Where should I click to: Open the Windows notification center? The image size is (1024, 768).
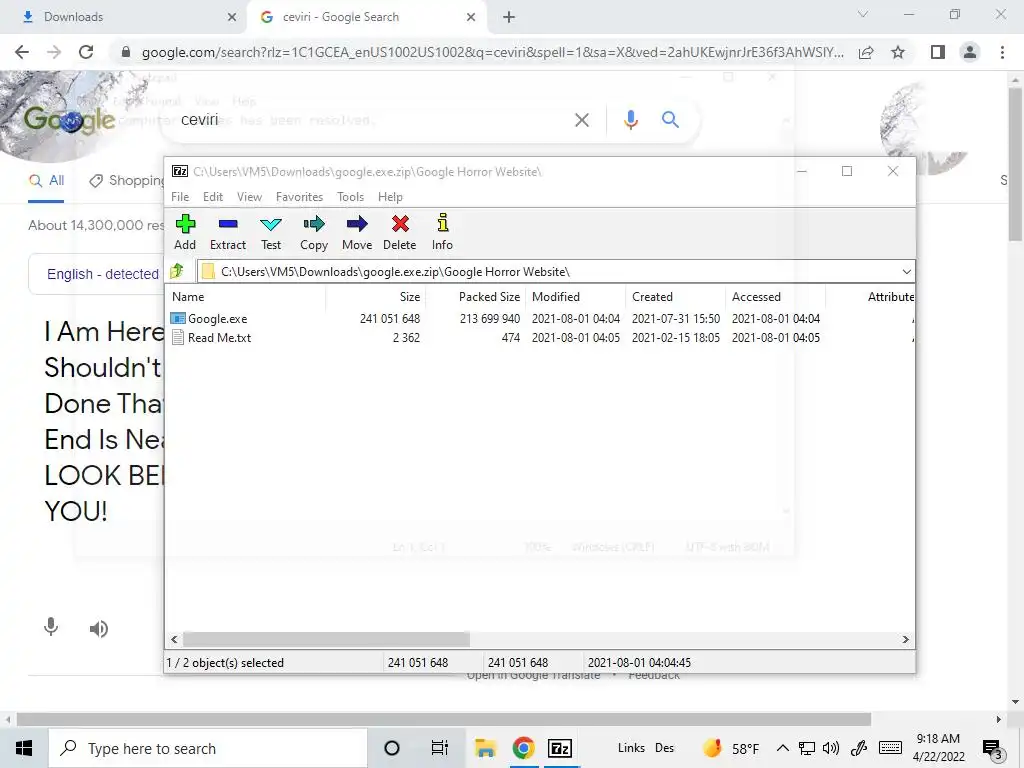click(x=992, y=750)
